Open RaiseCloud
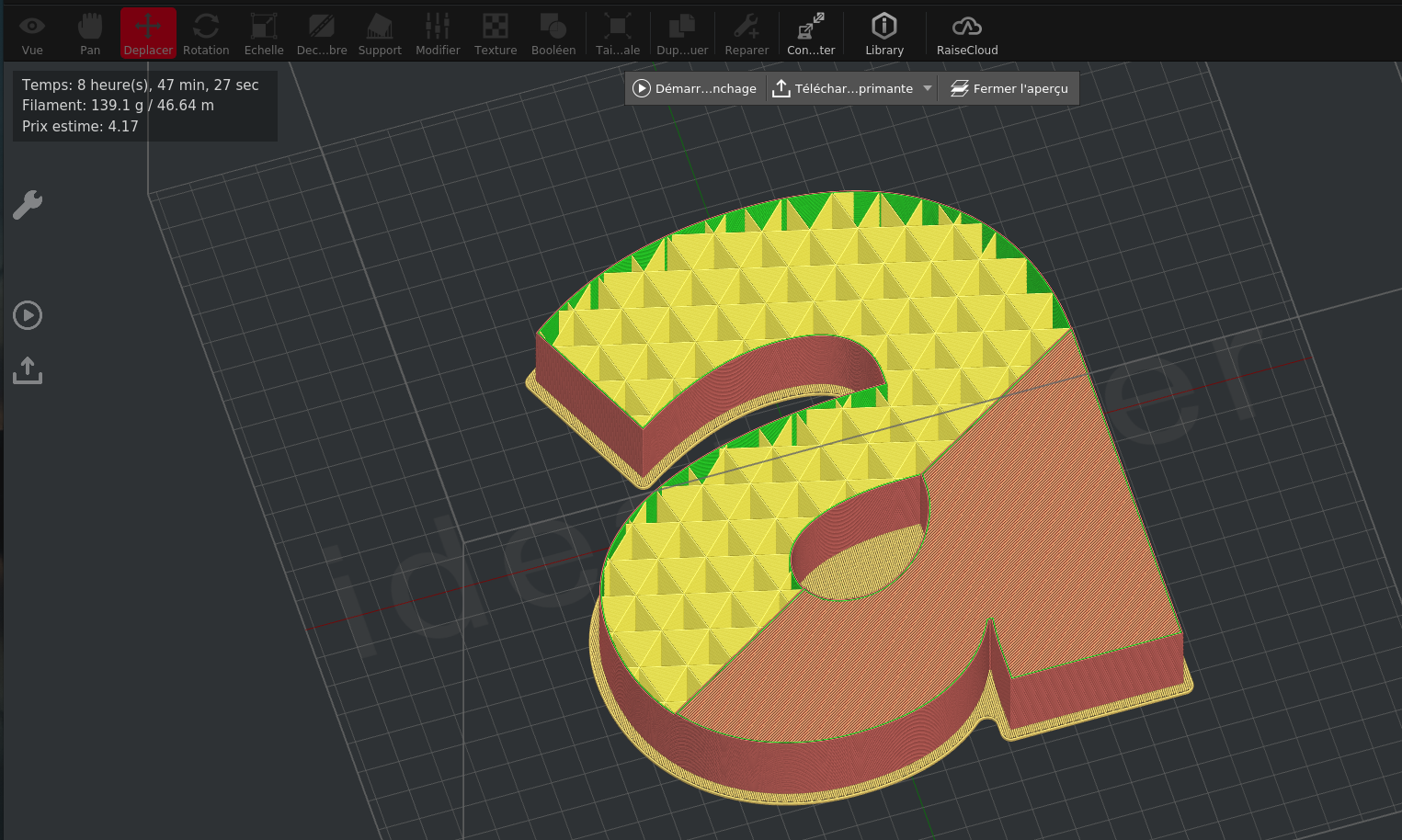The height and width of the screenshot is (840, 1402). pos(967,34)
